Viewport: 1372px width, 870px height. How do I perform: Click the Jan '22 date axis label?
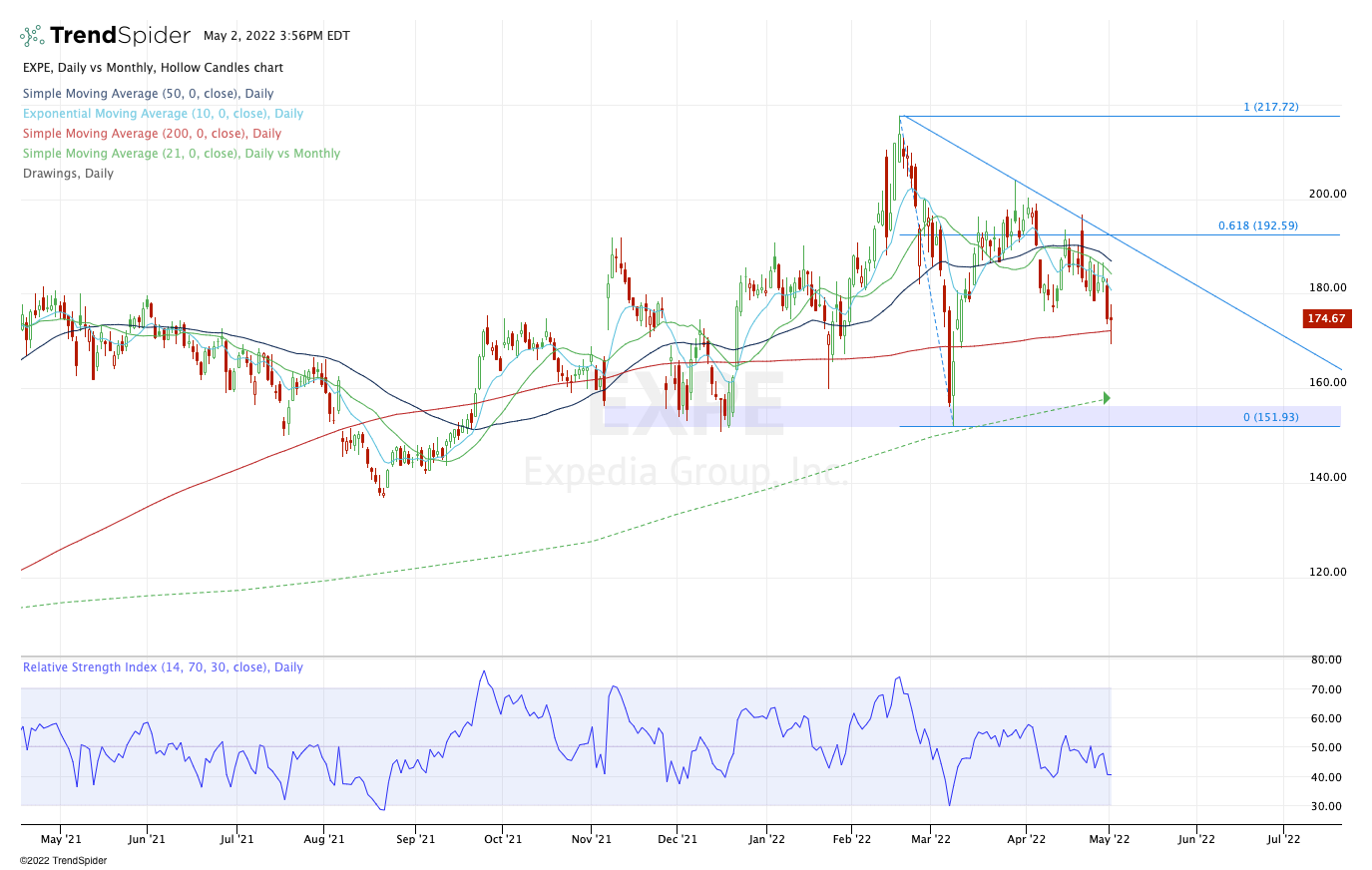pyautogui.click(x=766, y=839)
